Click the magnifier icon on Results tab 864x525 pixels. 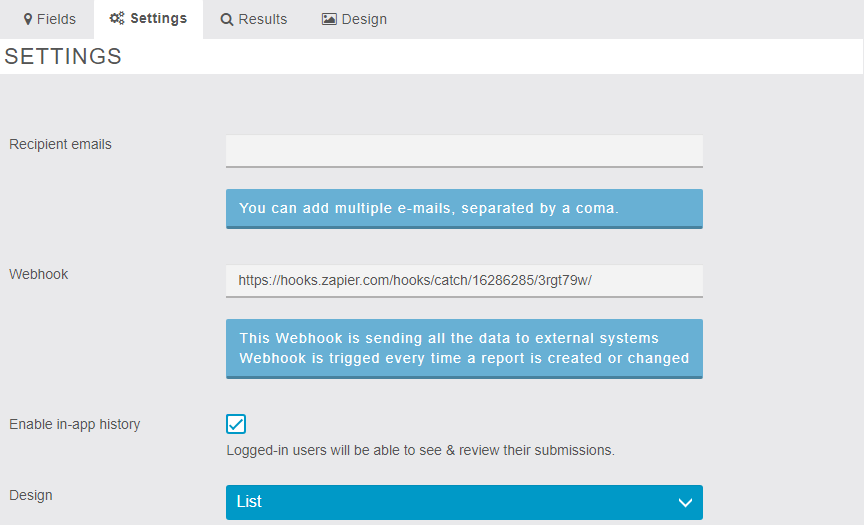coord(227,19)
